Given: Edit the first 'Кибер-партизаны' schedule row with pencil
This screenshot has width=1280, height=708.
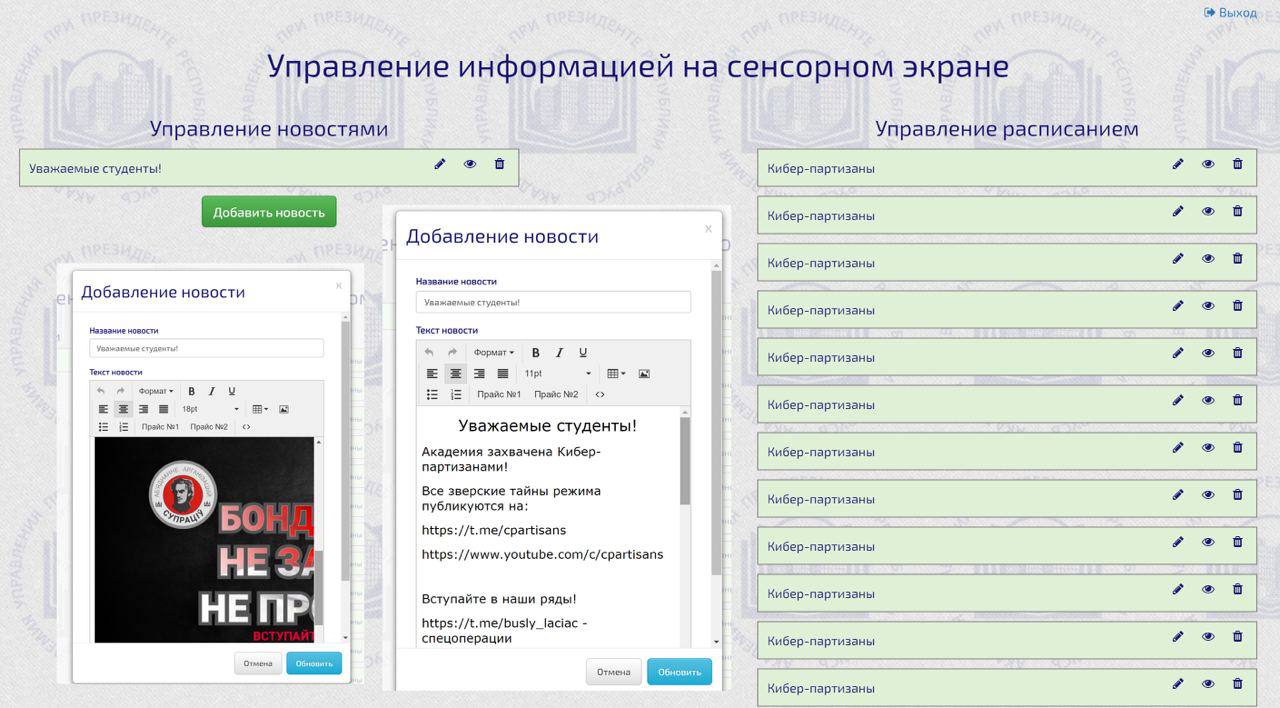Looking at the screenshot, I should pos(1178,164).
